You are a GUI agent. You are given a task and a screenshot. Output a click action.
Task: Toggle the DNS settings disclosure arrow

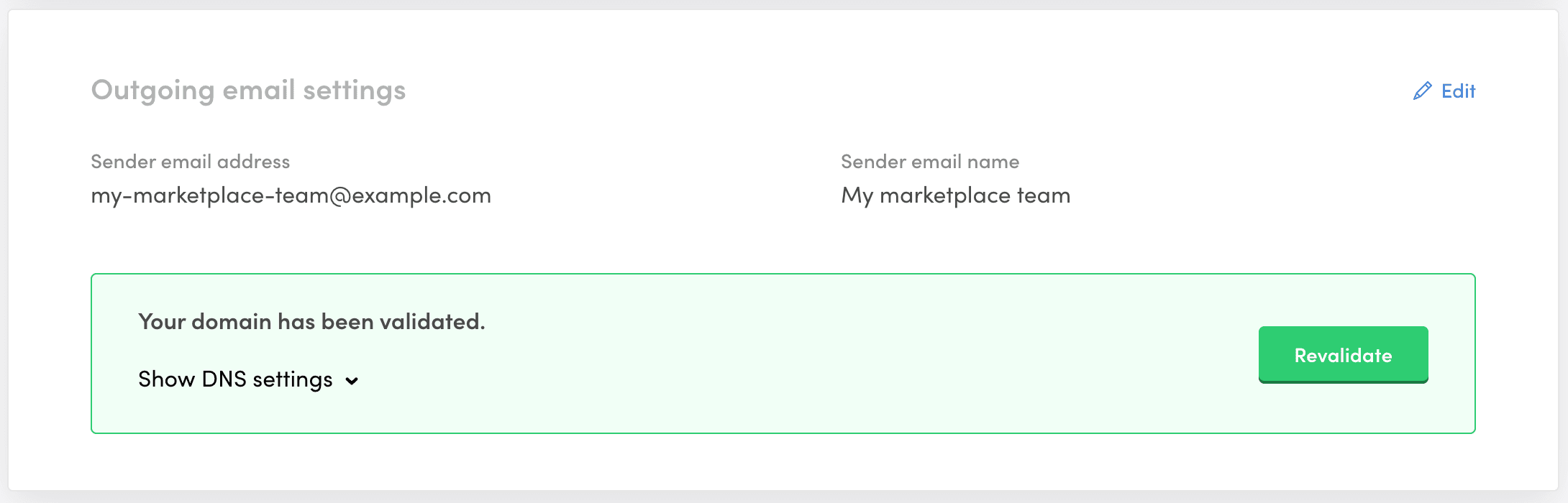click(352, 381)
